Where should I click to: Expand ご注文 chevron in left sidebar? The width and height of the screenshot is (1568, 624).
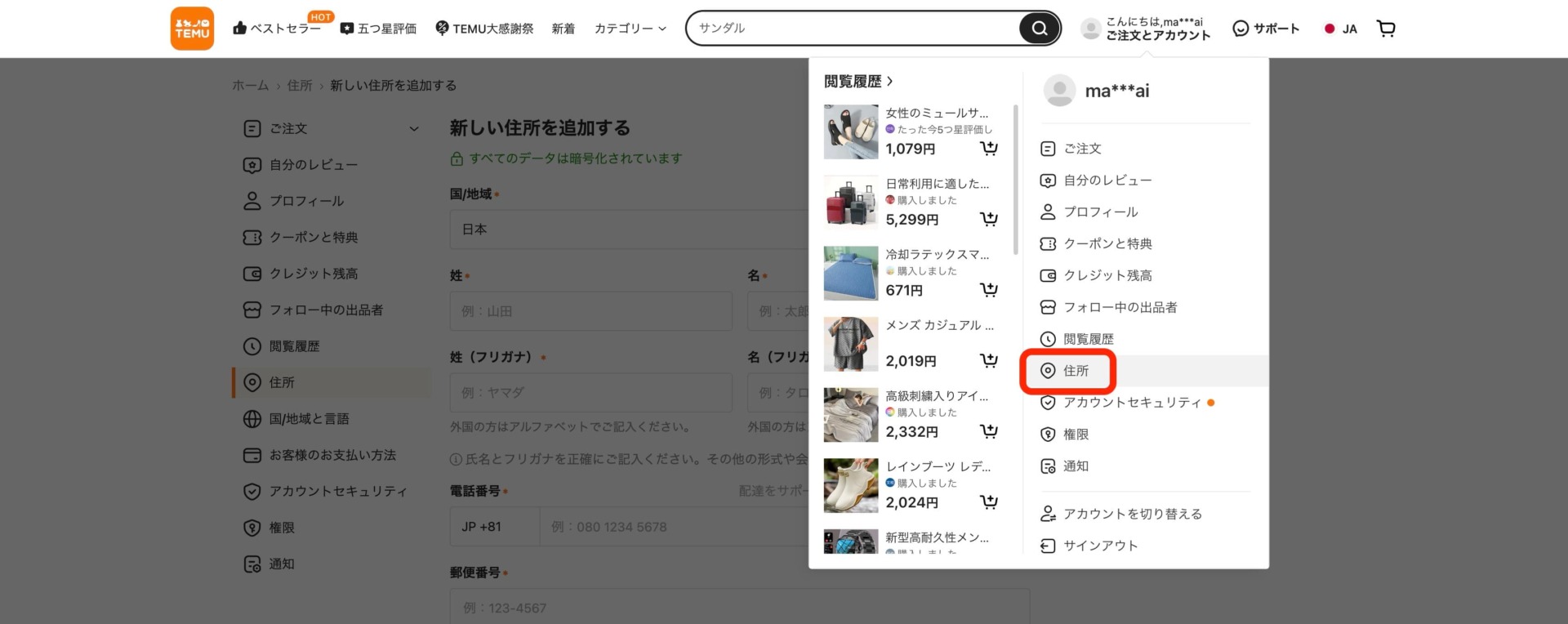414,129
